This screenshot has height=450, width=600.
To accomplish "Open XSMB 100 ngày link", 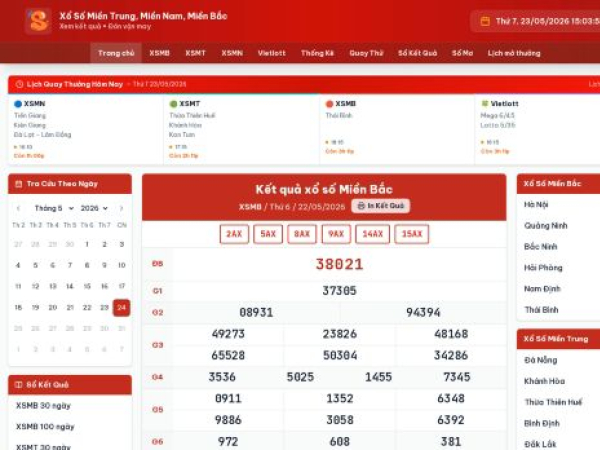I will [45, 427].
